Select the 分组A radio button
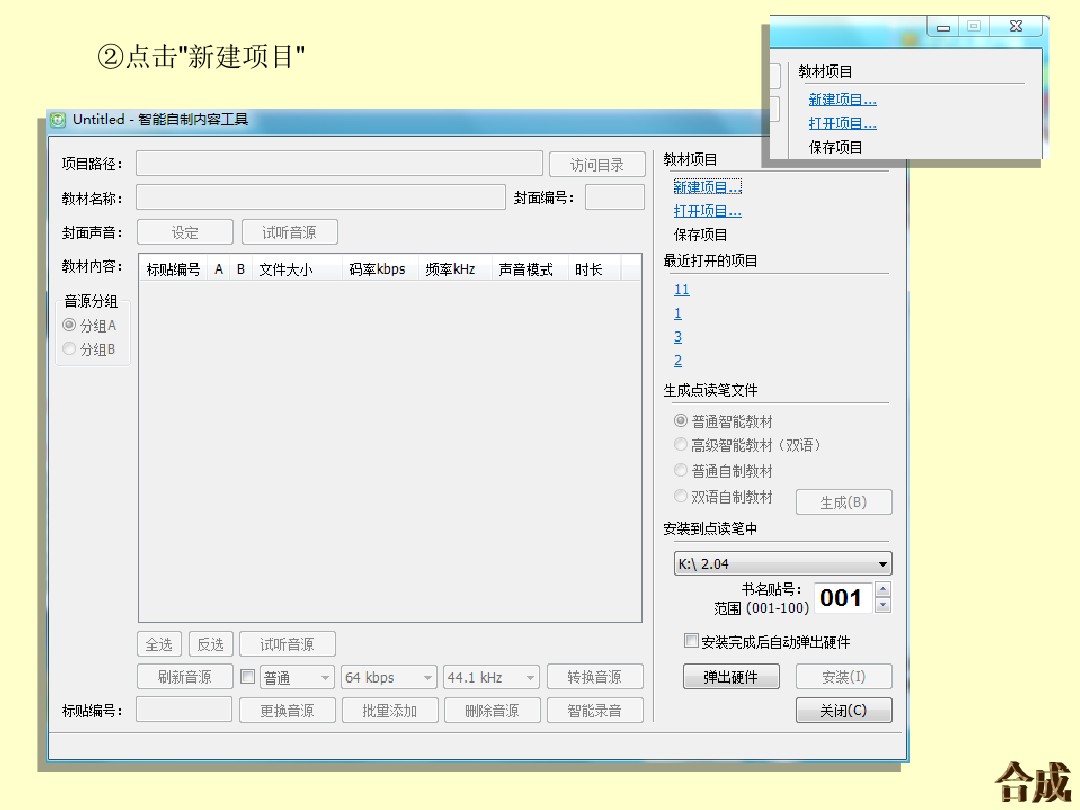The image size is (1080, 810). (x=69, y=325)
